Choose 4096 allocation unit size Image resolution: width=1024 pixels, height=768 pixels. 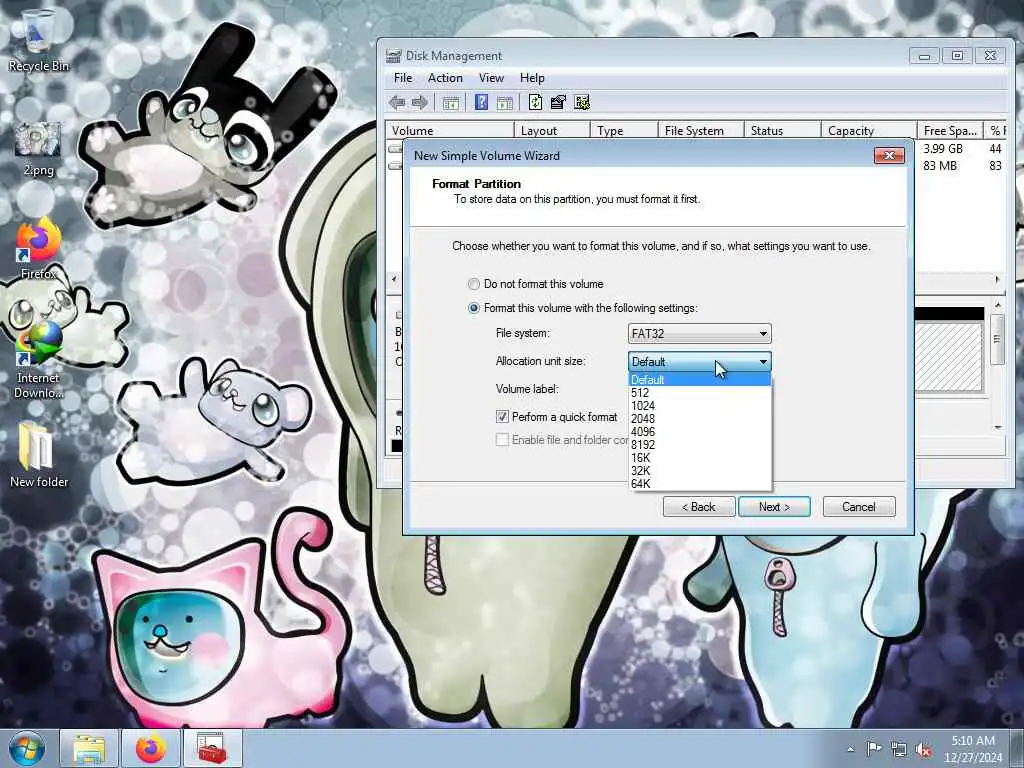[x=699, y=432]
